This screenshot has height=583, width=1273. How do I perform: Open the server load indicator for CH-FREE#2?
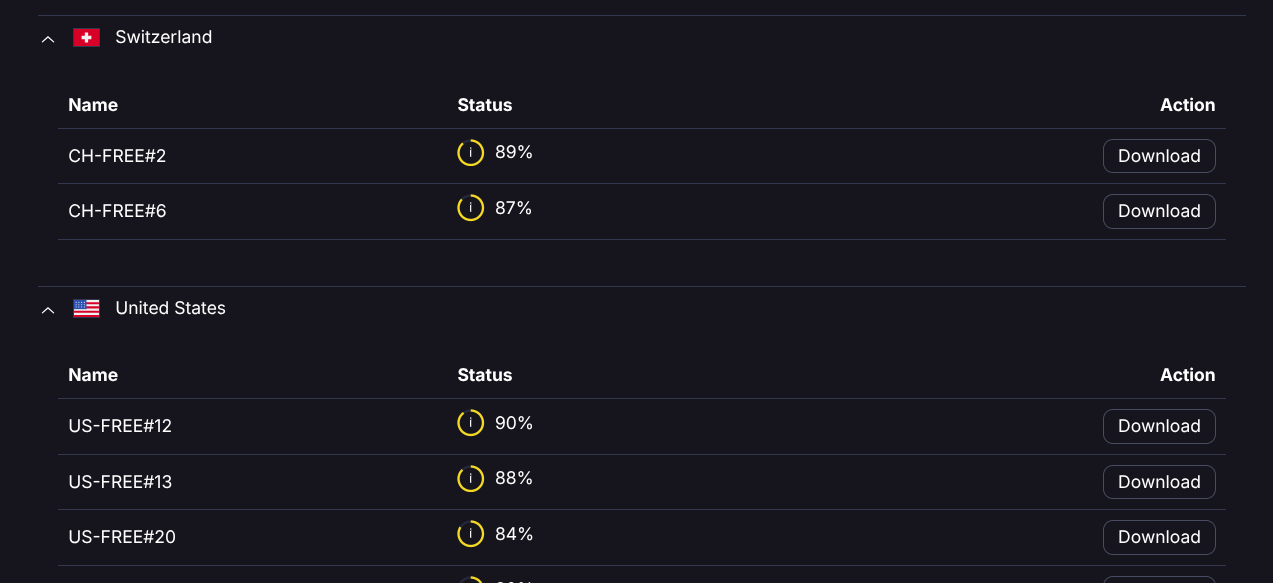[470, 152]
